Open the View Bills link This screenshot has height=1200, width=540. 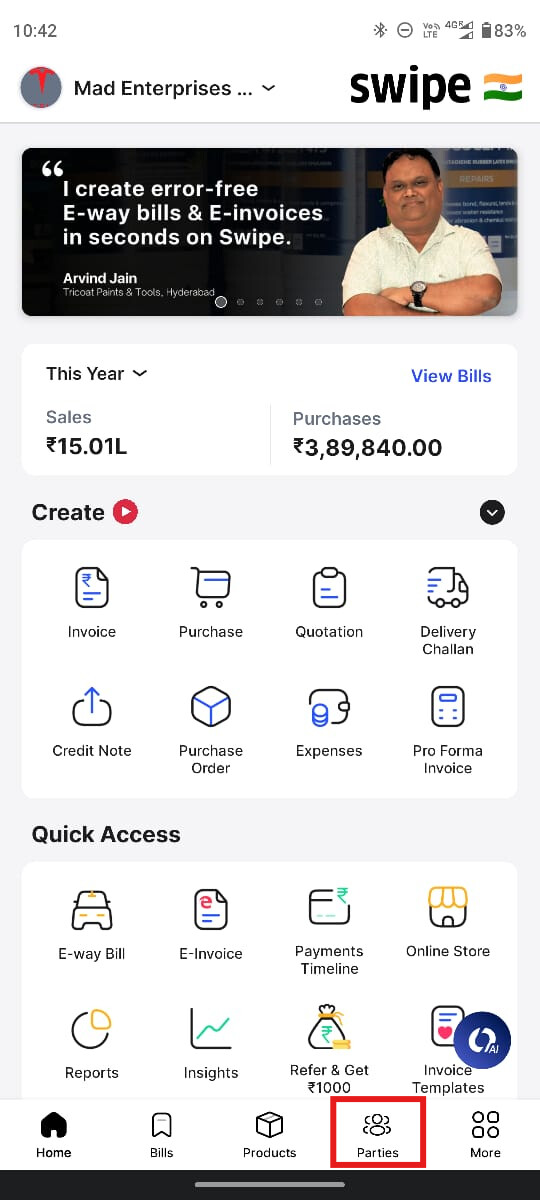click(x=451, y=376)
